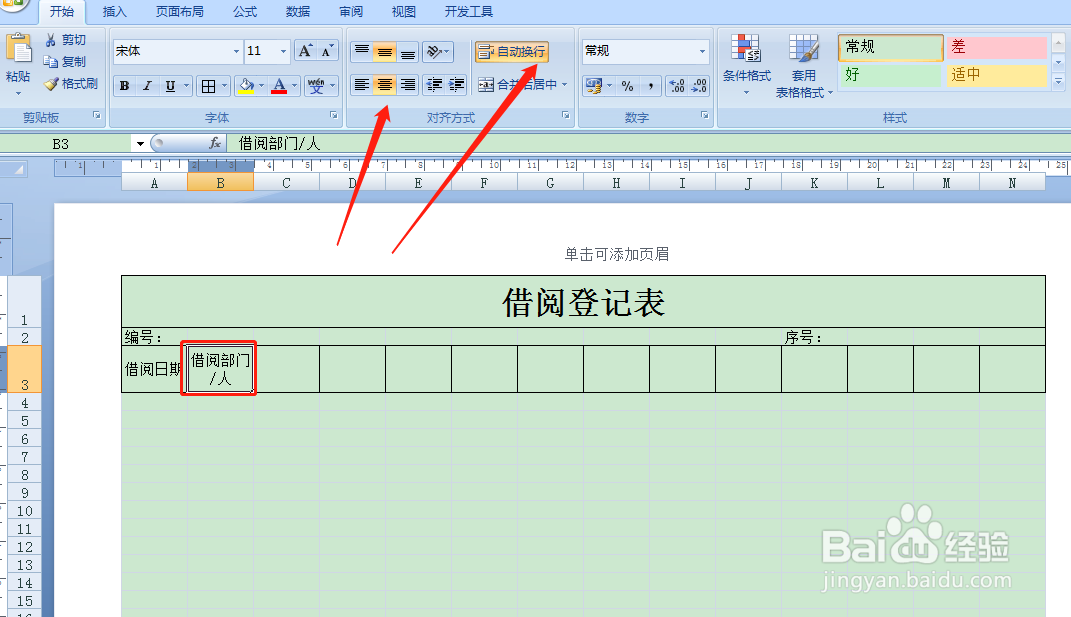Activate the Format Painter (格式刷)
The image size is (1071, 617).
(x=71, y=84)
